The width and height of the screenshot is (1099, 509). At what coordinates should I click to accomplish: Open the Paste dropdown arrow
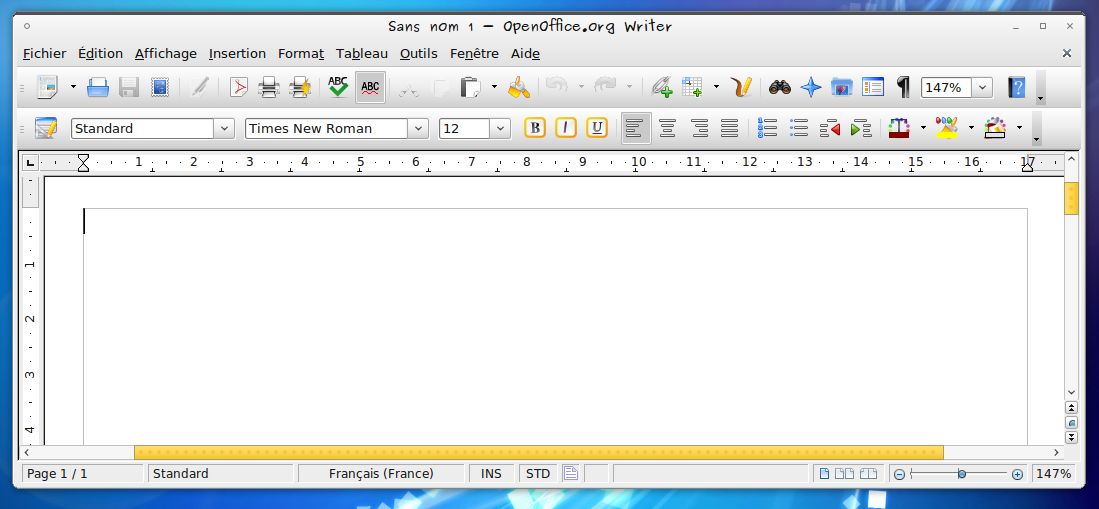click(494, 88)
